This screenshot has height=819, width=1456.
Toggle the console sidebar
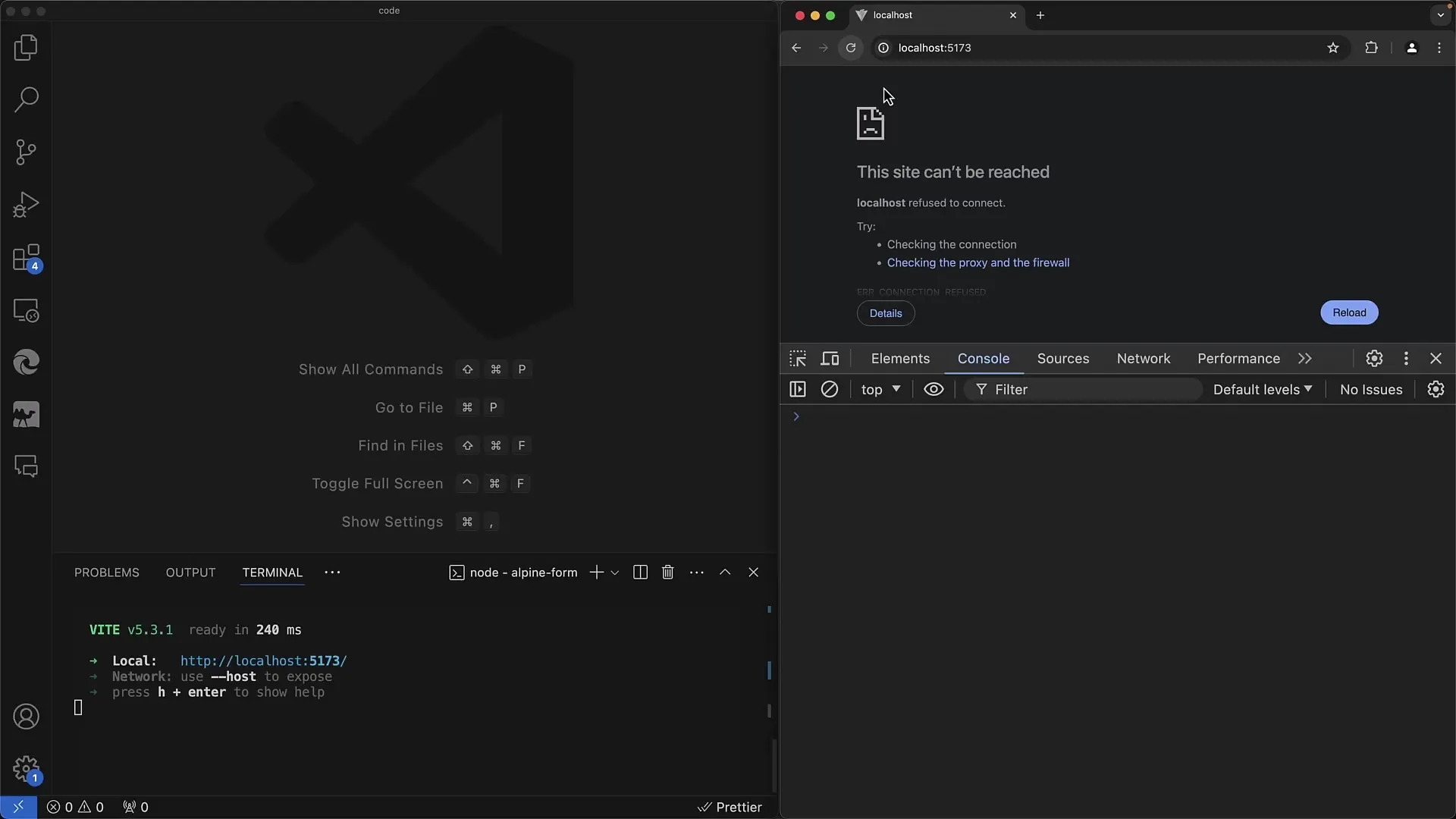point(798,389)
